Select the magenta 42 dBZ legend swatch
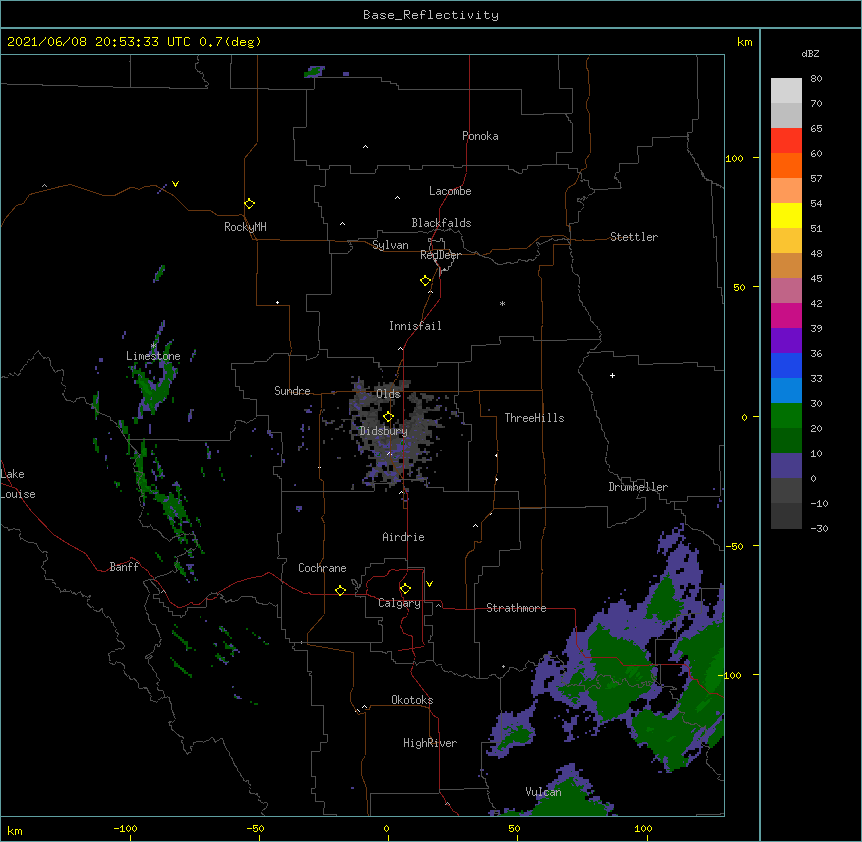Image resolution: width=862 pixels, height=842 pixels. [x=786, y=315]
